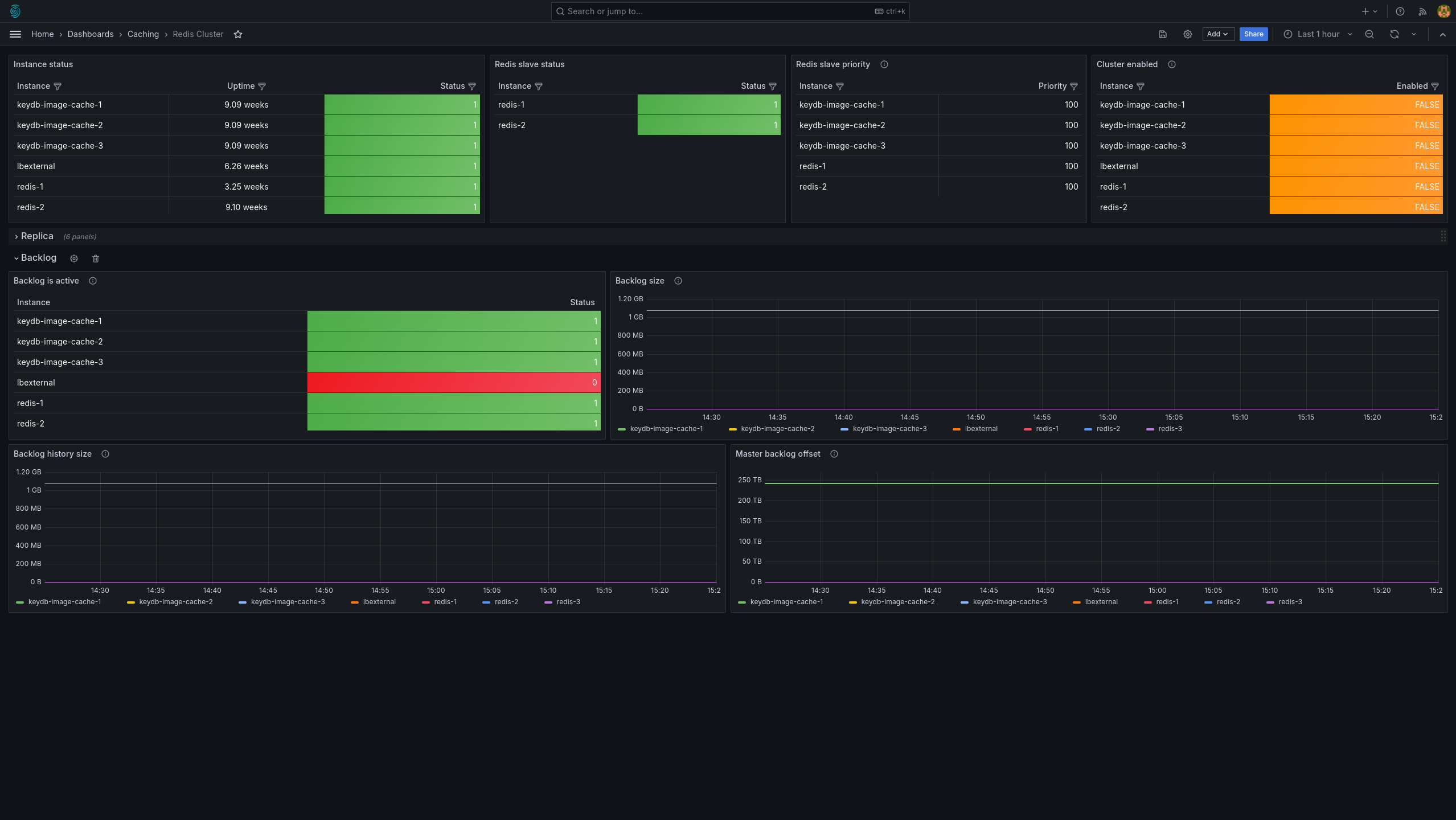This screenshot has height=820, width=1456.
Task: Click the zoom out time range icon
Action: (1369, 34)
